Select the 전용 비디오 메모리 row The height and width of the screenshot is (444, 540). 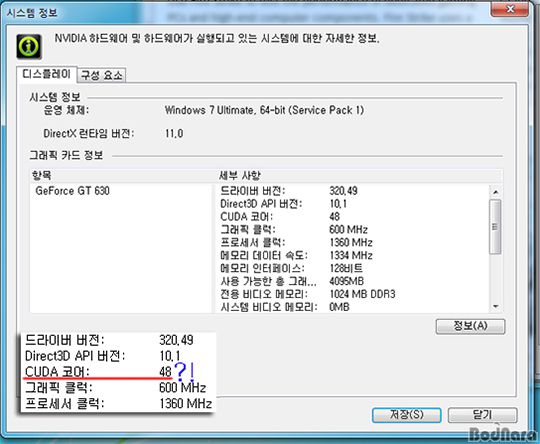point(354,294)
